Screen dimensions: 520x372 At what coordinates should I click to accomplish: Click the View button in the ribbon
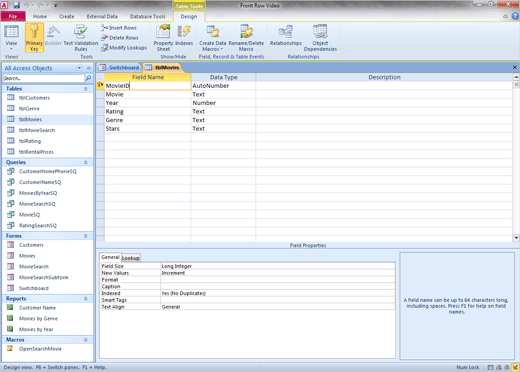click(x=11, y=37)
